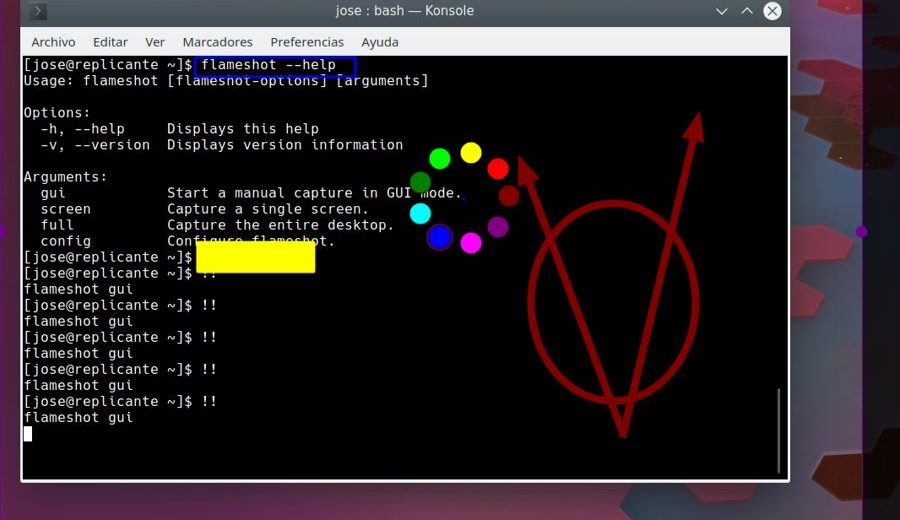
Task: Click the right-edge purple selection handle
Action: click(x=862, y=232)
